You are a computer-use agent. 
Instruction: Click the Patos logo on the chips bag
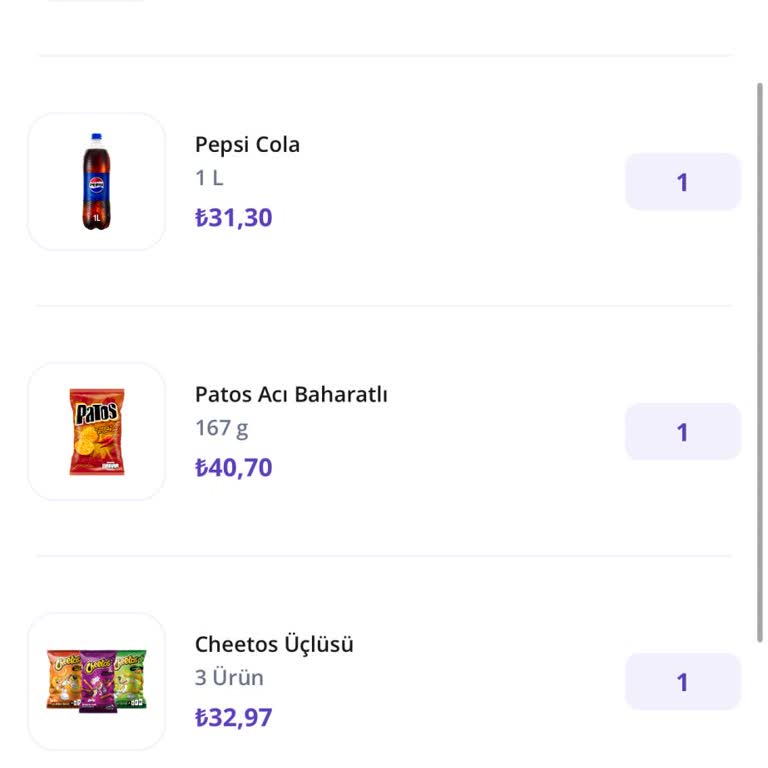pyautogui.click(x=97, y=412)
